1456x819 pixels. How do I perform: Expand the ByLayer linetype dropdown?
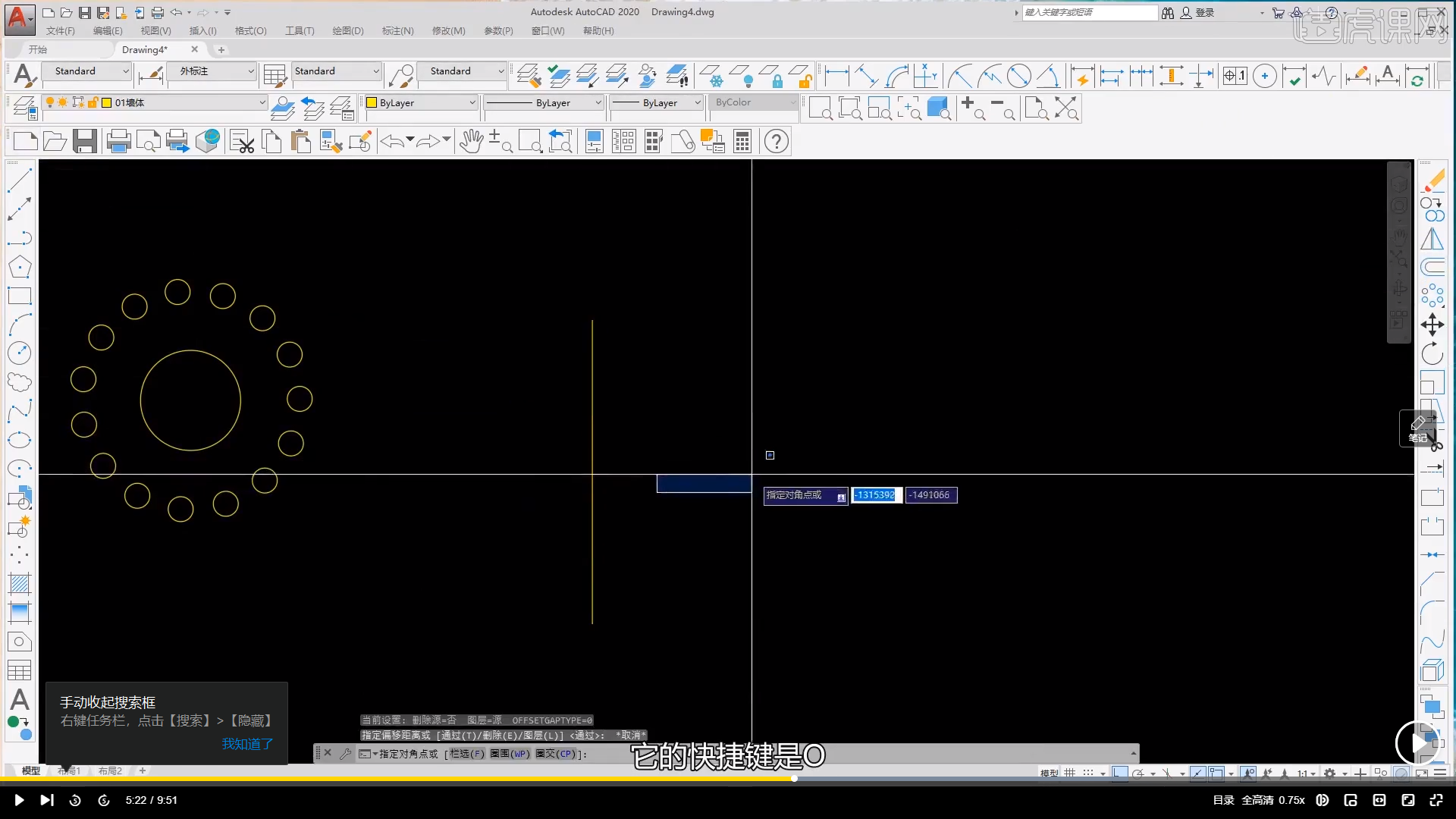pos(544,102)
